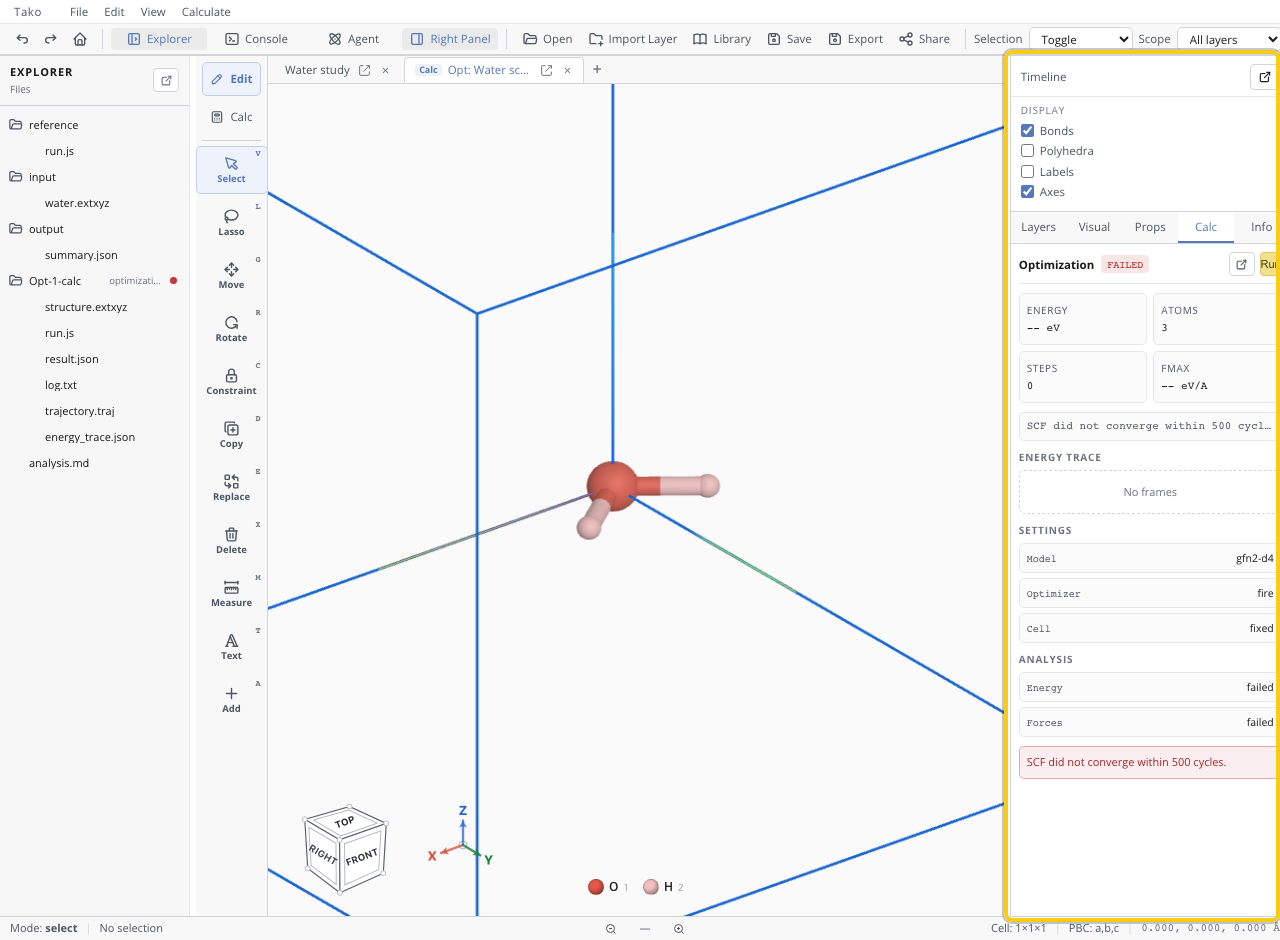Switch to the Props tab
The width and height of the screenshot is (1280, 940).
(1150, 227)
